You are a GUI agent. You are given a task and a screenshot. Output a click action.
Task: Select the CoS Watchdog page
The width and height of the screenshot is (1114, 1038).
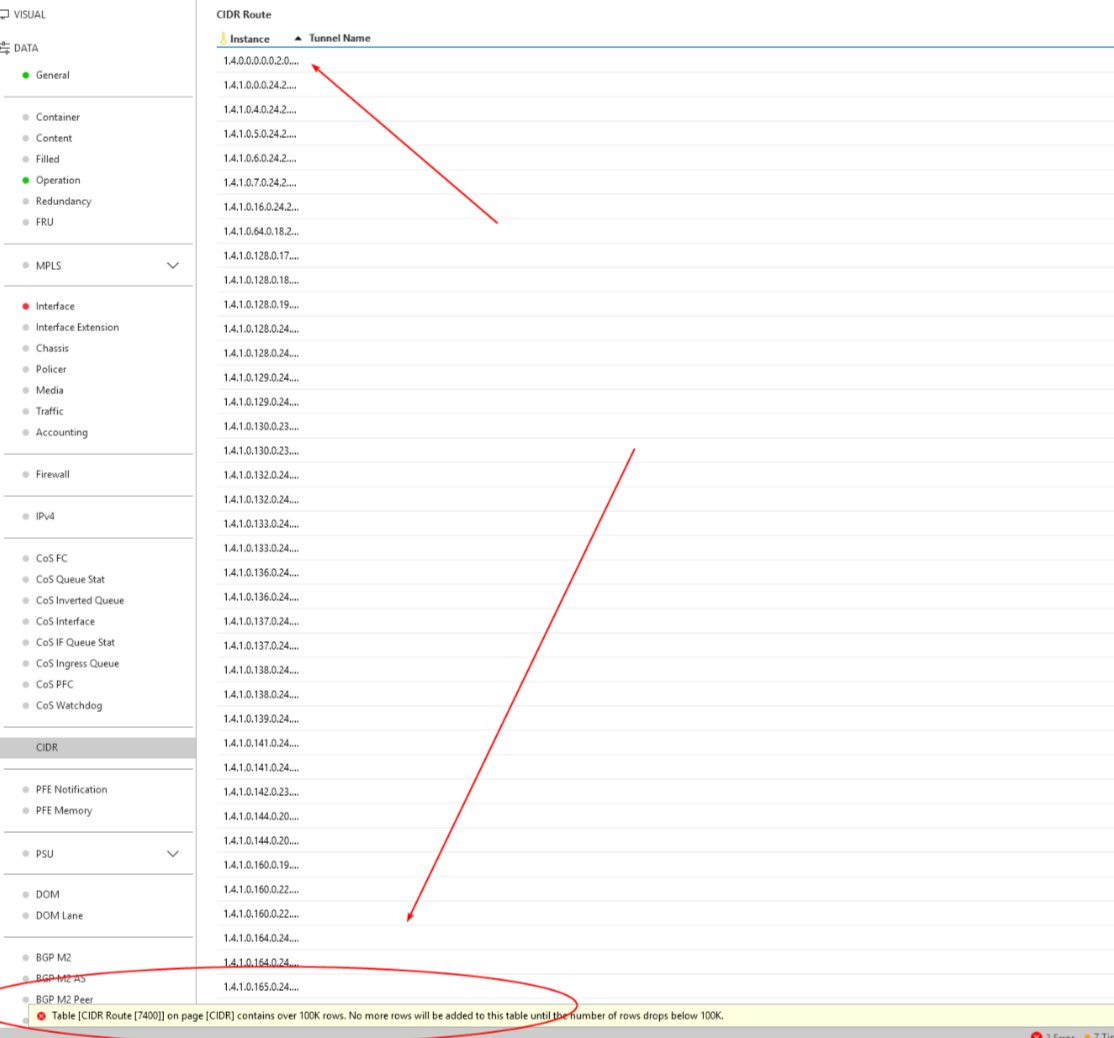[68, 705]
